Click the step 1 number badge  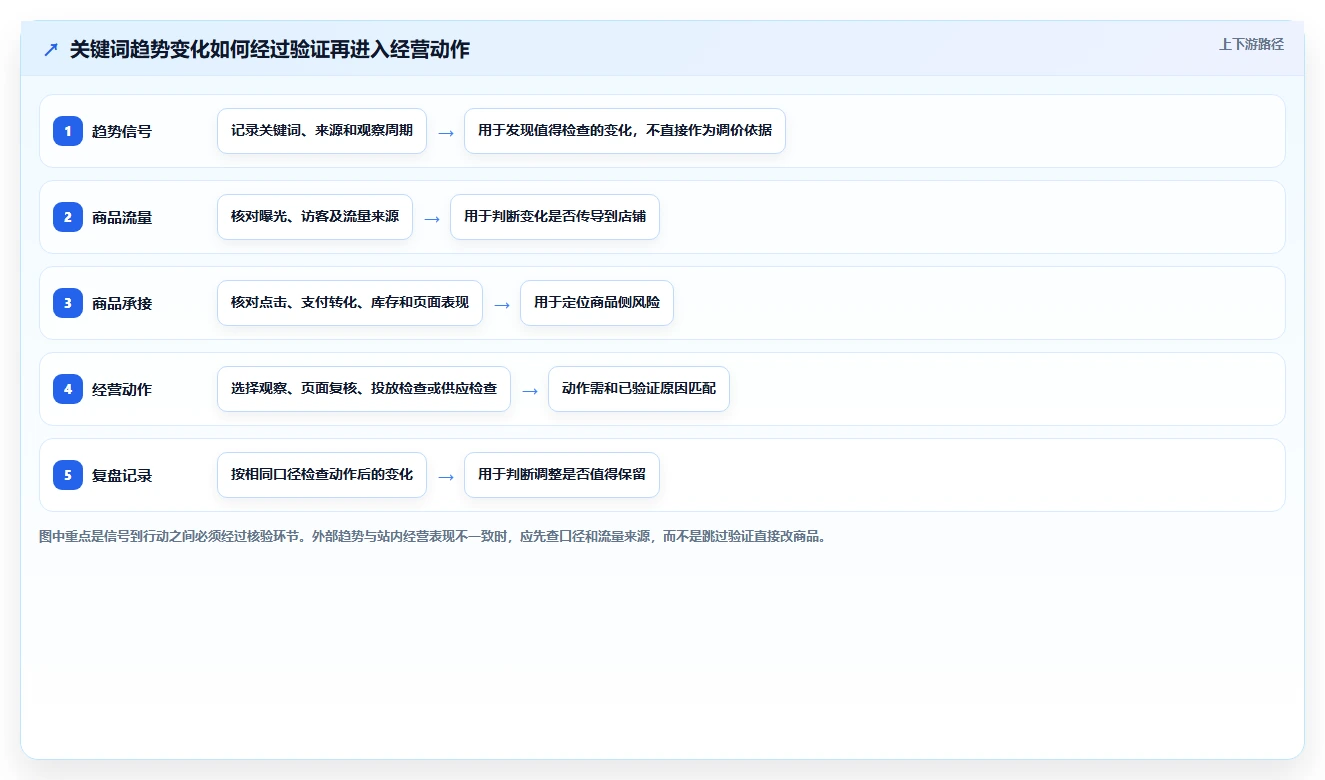coord(68,131)
